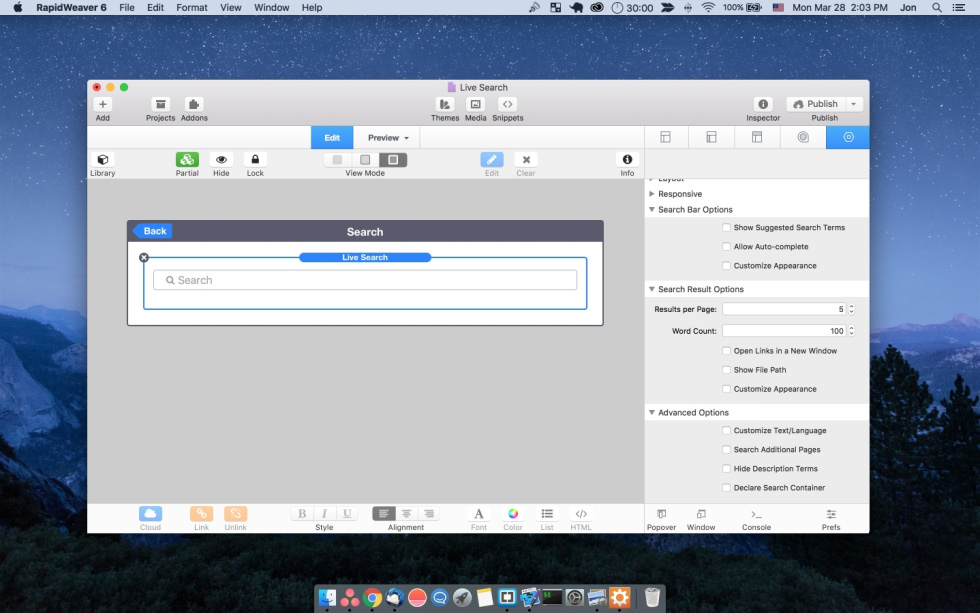Screen dimensions: 980x613
Task: Open the Addons icon
Action: click(x=194, y=104)
